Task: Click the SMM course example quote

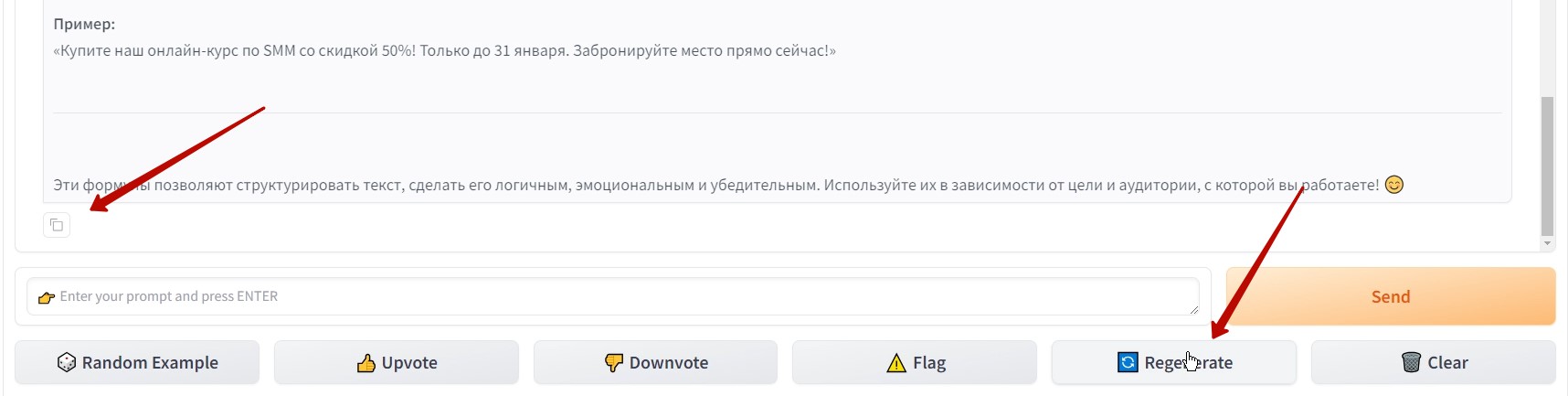Action: tap(444, 51)
